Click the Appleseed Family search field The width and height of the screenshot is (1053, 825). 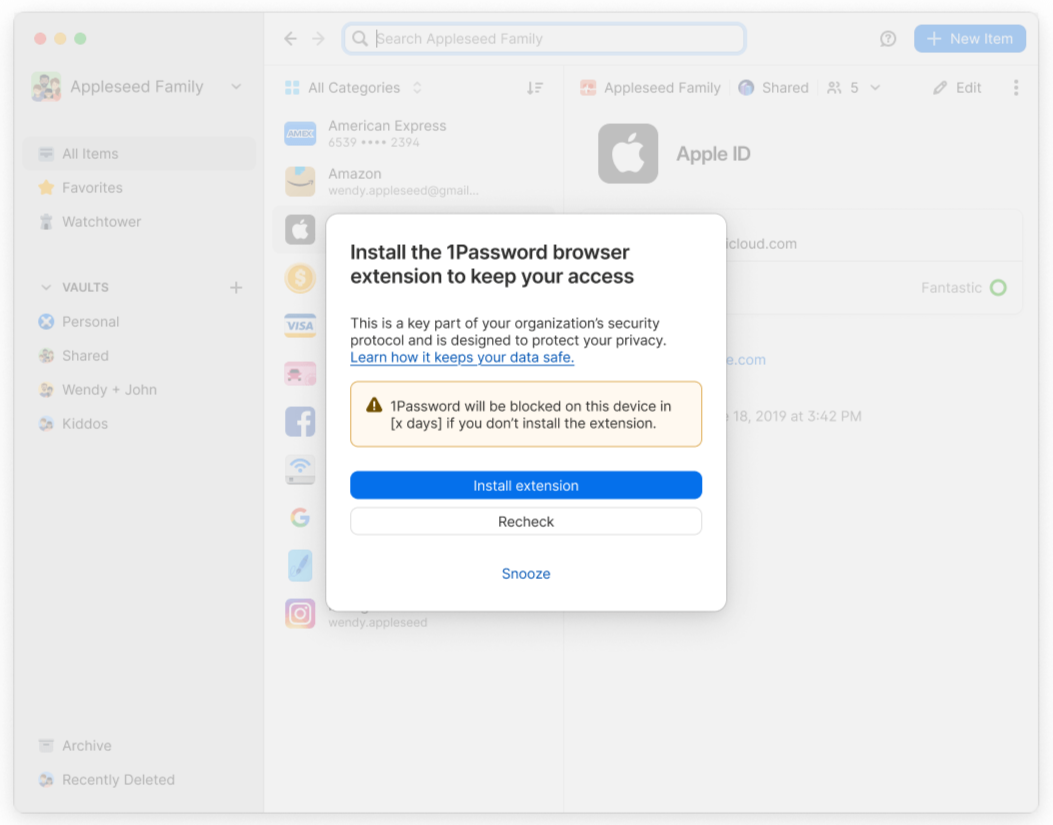pyautogui.click(x=543, y=38)
